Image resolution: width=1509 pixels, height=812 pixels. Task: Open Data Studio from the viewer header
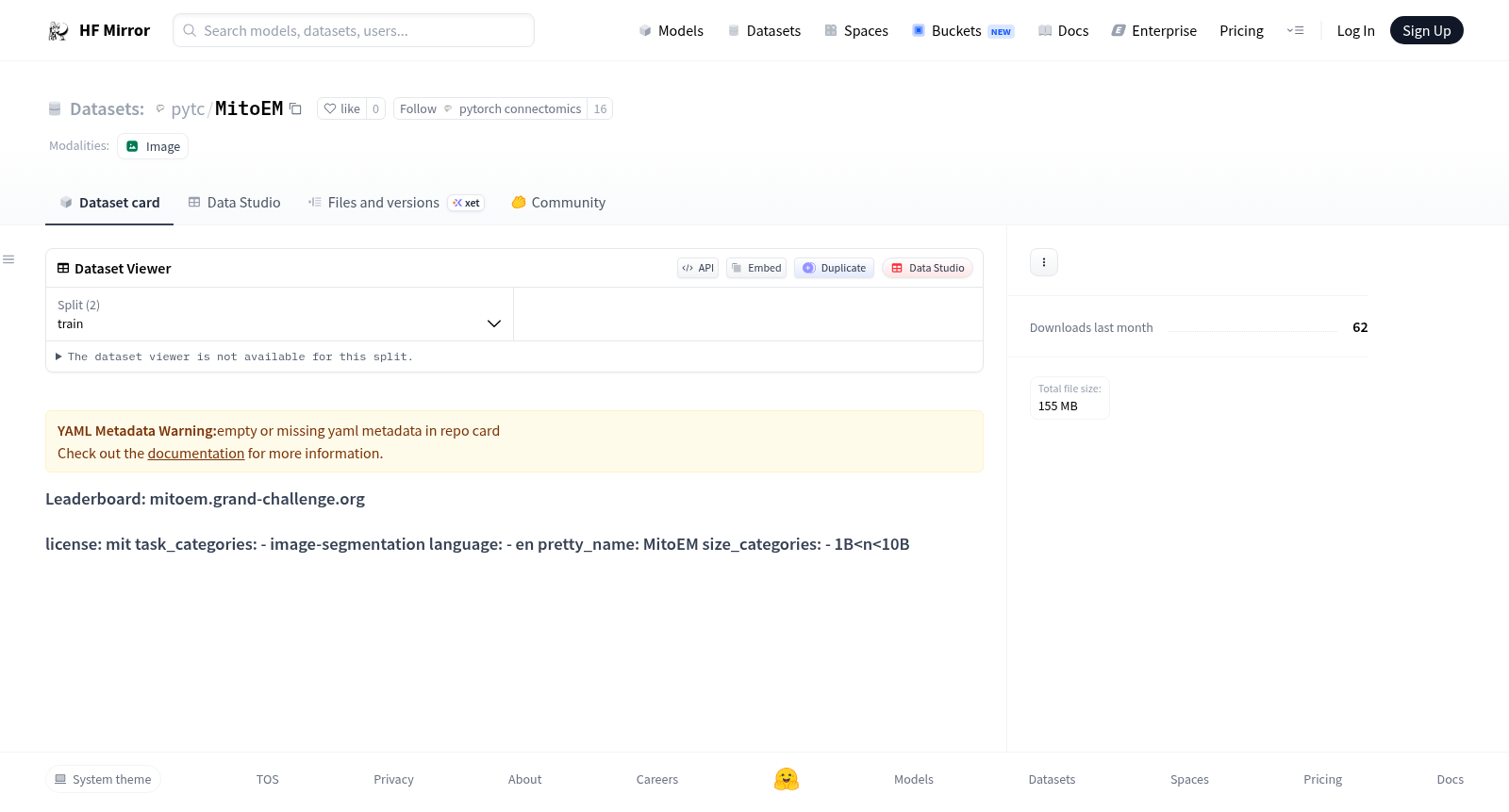[x=927, y=268]
